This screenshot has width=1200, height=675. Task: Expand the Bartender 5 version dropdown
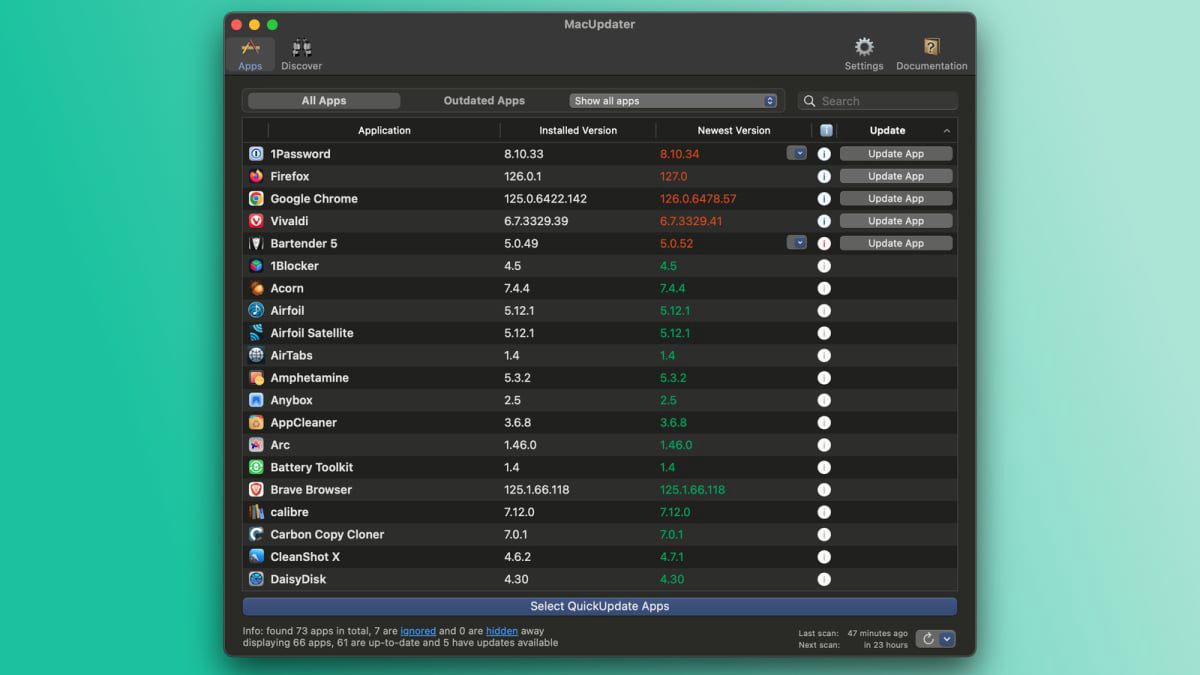[x=797, y=242]
